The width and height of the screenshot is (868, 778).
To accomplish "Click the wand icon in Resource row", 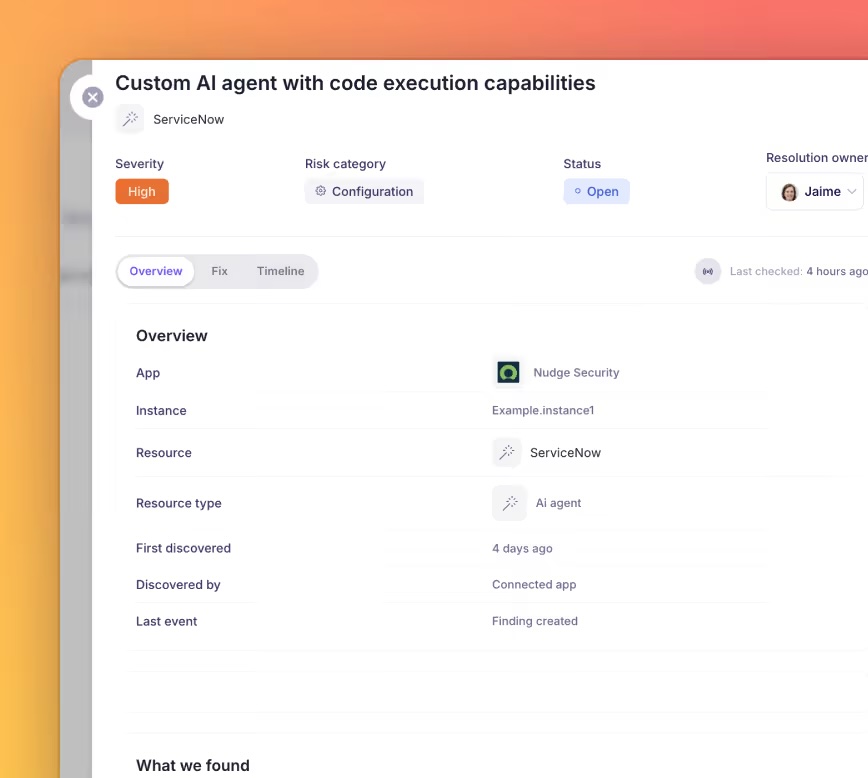I will pyautogui.click(x=507, y=452).
